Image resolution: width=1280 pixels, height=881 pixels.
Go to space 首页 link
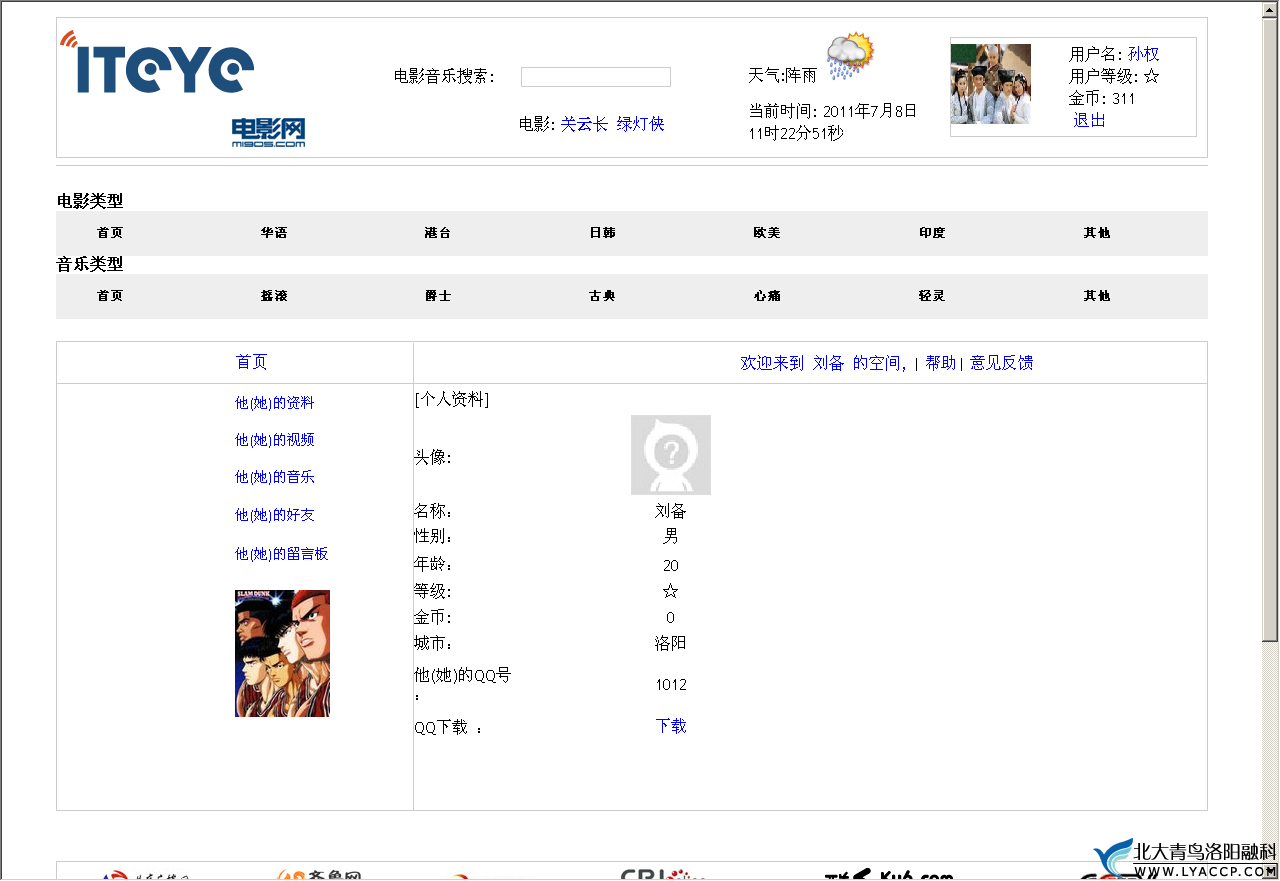pos(252,362)
